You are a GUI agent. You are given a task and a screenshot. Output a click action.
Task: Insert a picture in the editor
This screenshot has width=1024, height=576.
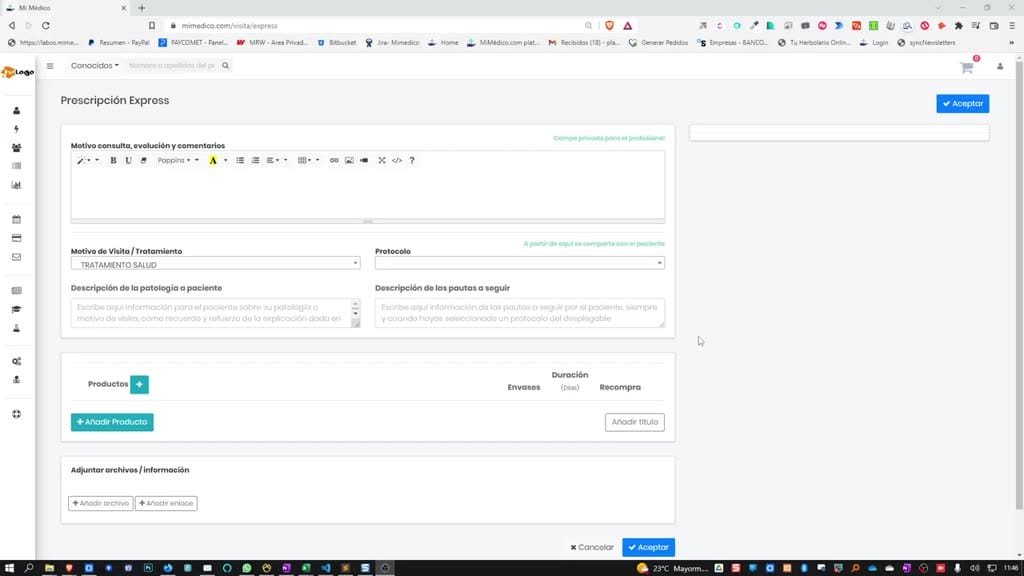(x=349, y=161)
